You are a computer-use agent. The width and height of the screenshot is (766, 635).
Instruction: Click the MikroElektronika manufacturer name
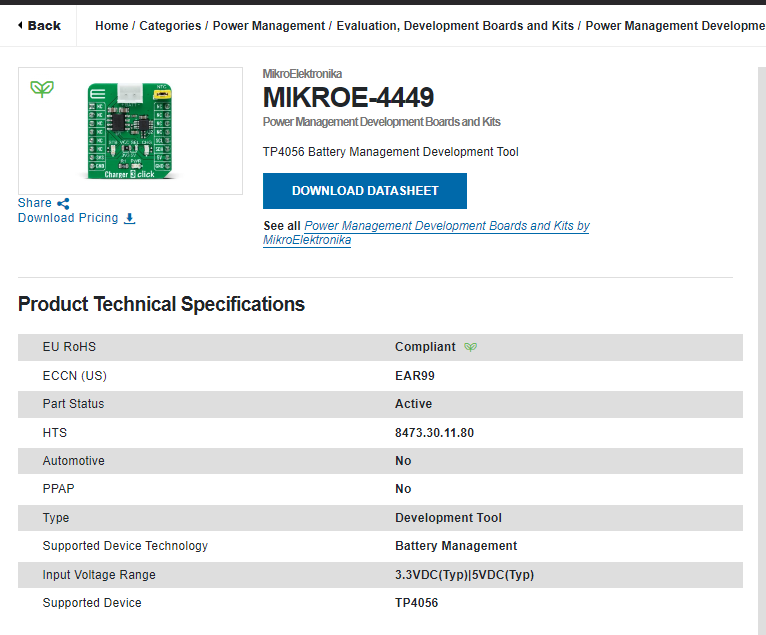coord(302,74)
